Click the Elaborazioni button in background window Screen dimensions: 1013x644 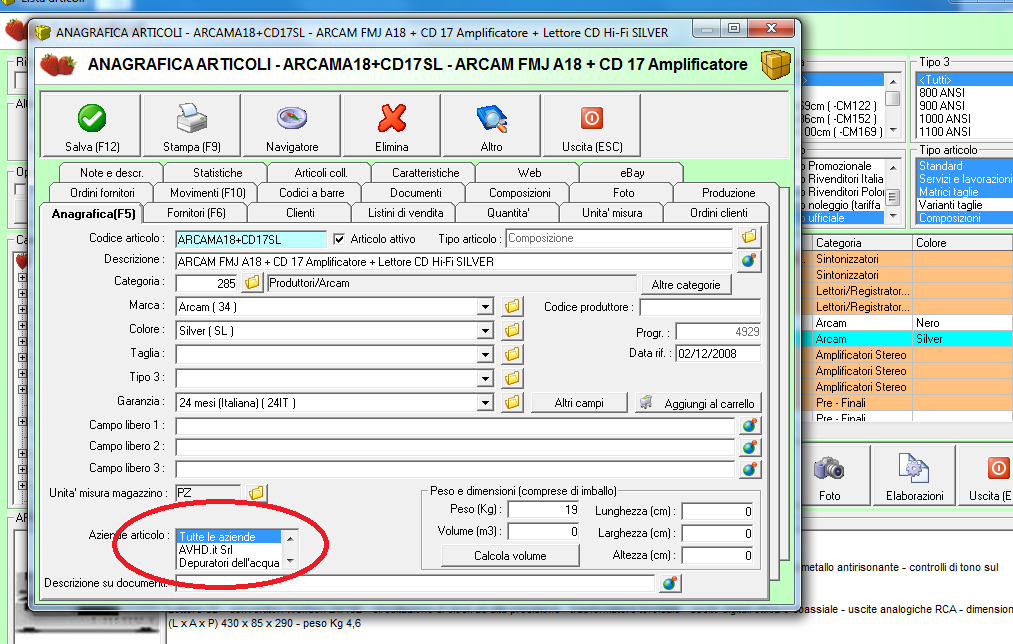(x=914, y=477)
